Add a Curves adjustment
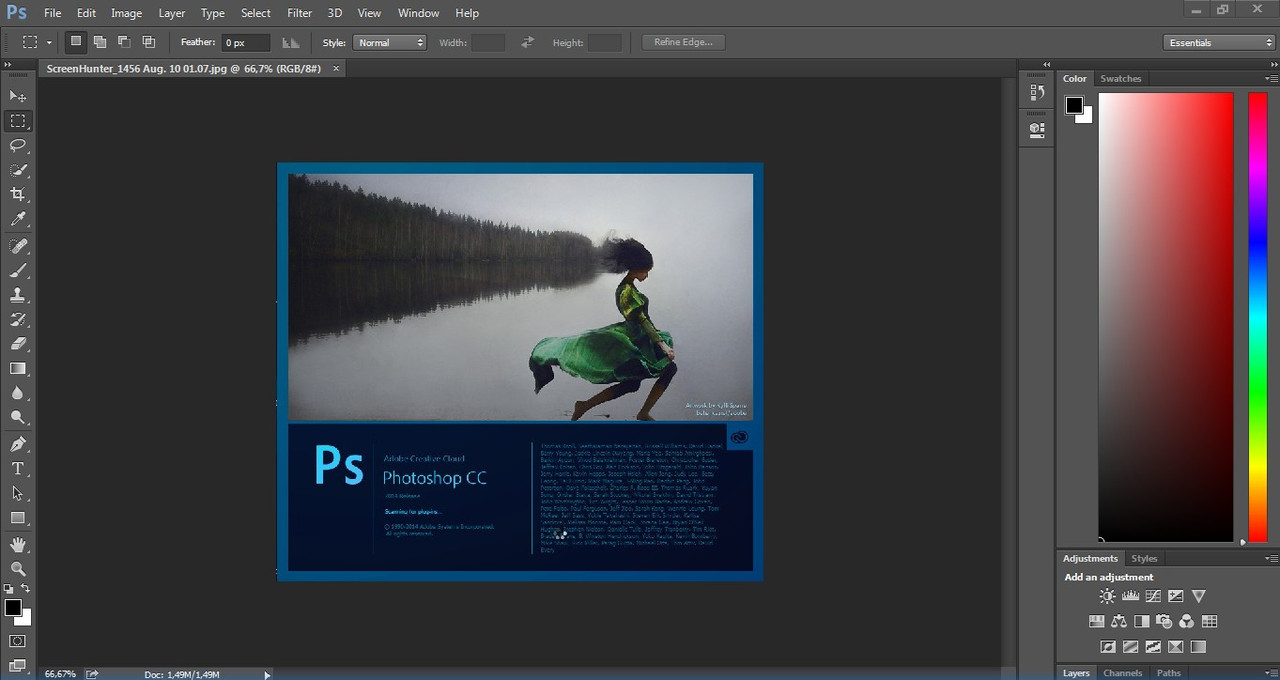Viewport: 1280px width, 680px height. 1153,596
